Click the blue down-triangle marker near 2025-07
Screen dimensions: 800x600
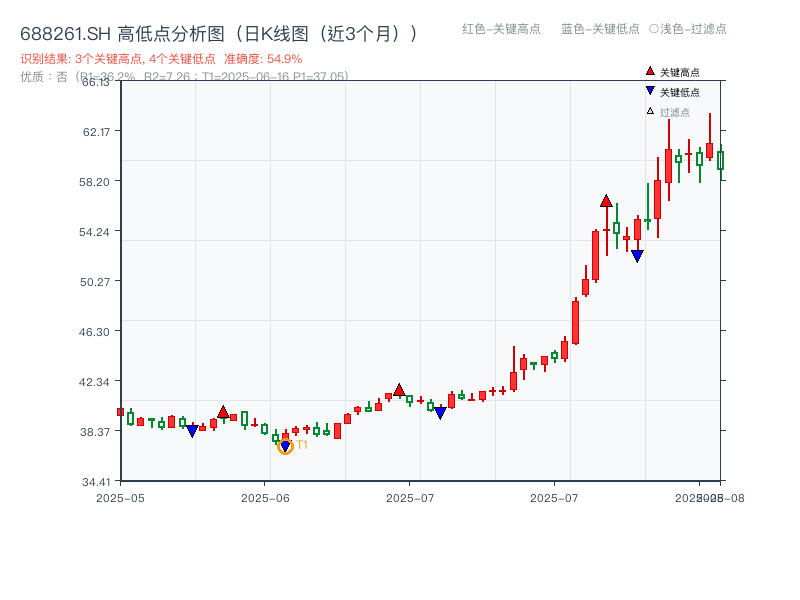coord(440,411)
